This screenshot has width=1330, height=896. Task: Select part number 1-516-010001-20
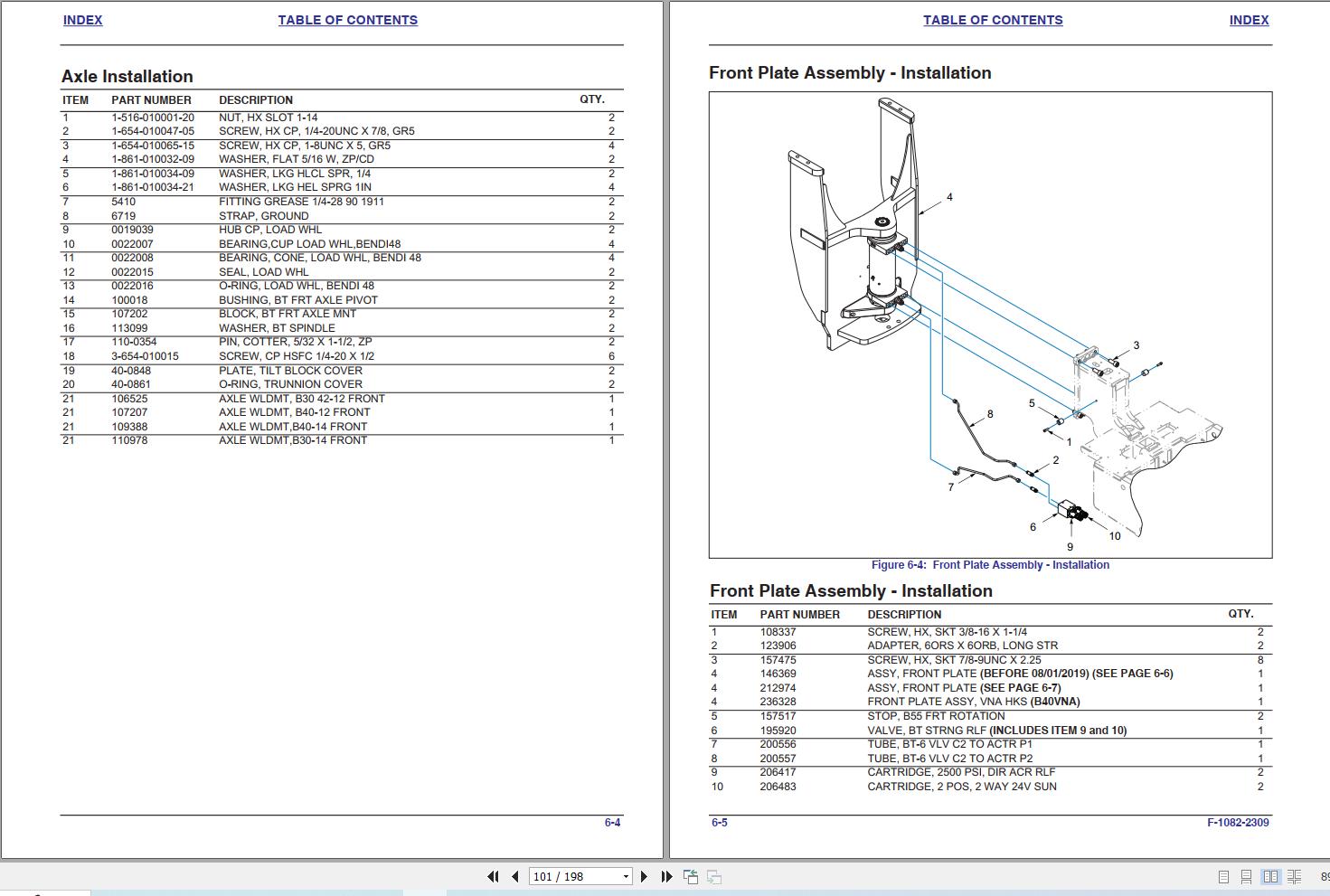pos(153,118)
